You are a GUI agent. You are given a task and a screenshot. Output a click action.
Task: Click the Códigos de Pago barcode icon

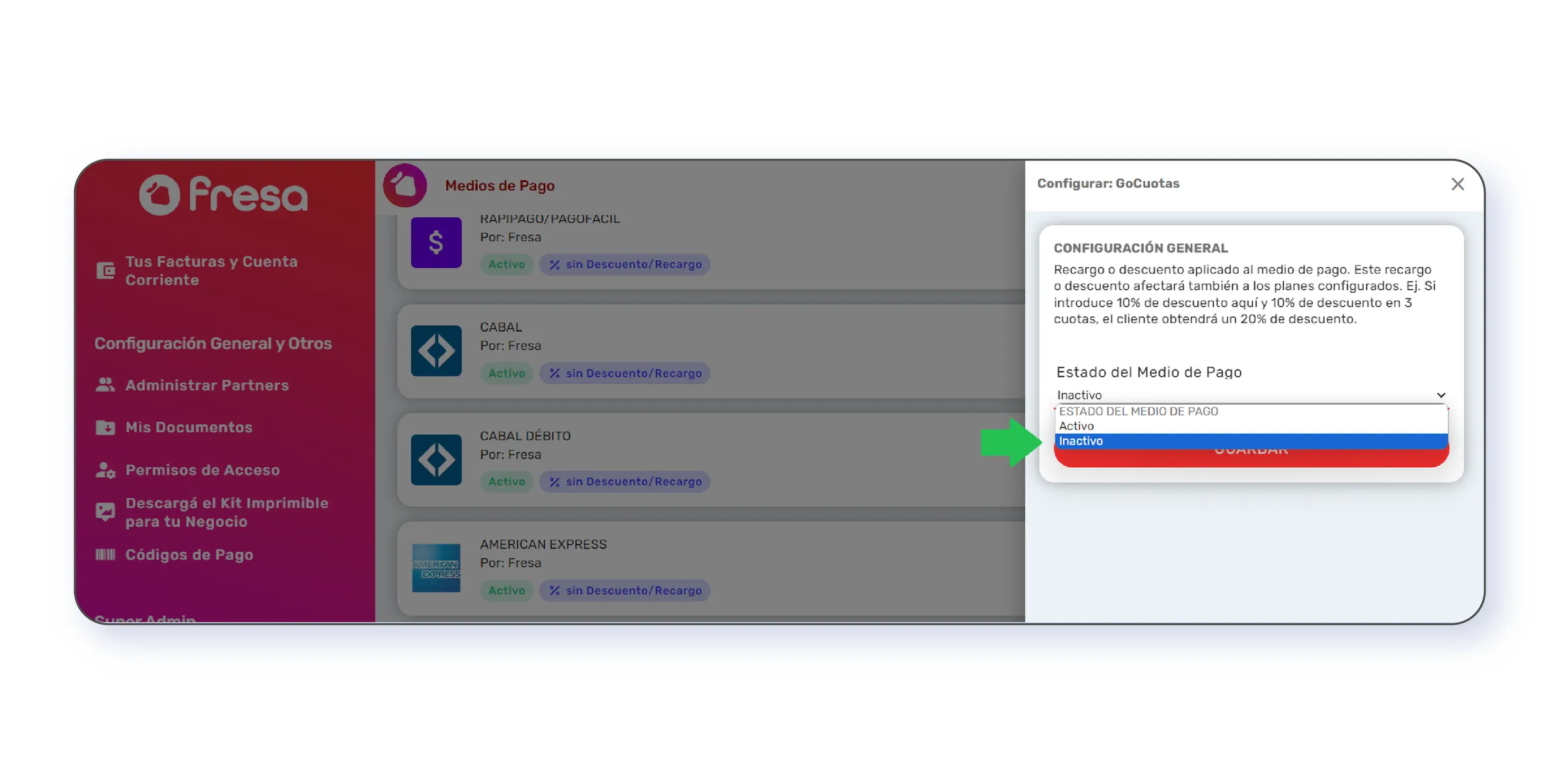pyautogui.click(x=105, y=554)
